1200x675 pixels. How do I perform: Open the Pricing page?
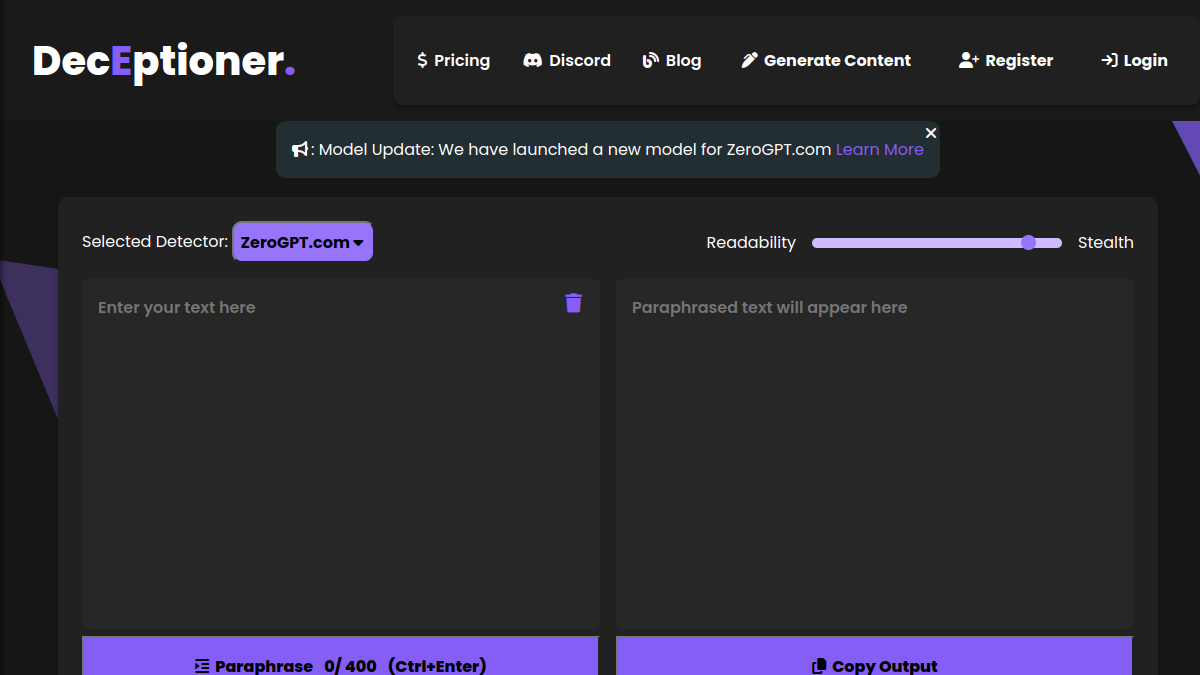453,61
